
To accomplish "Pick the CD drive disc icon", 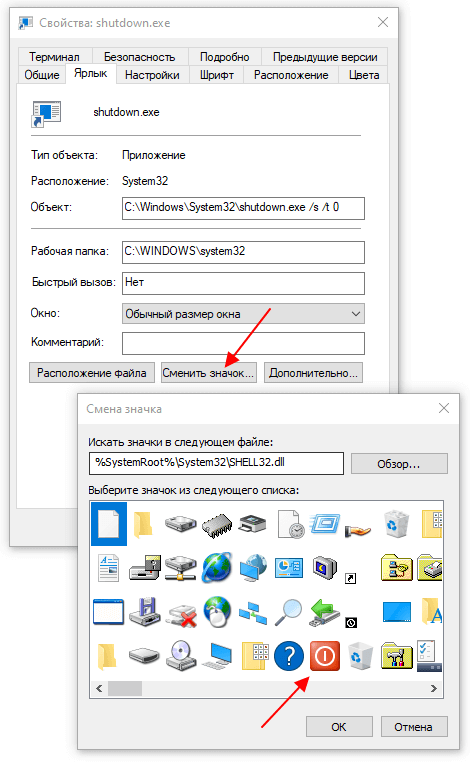I will click(x=181, y=656).
